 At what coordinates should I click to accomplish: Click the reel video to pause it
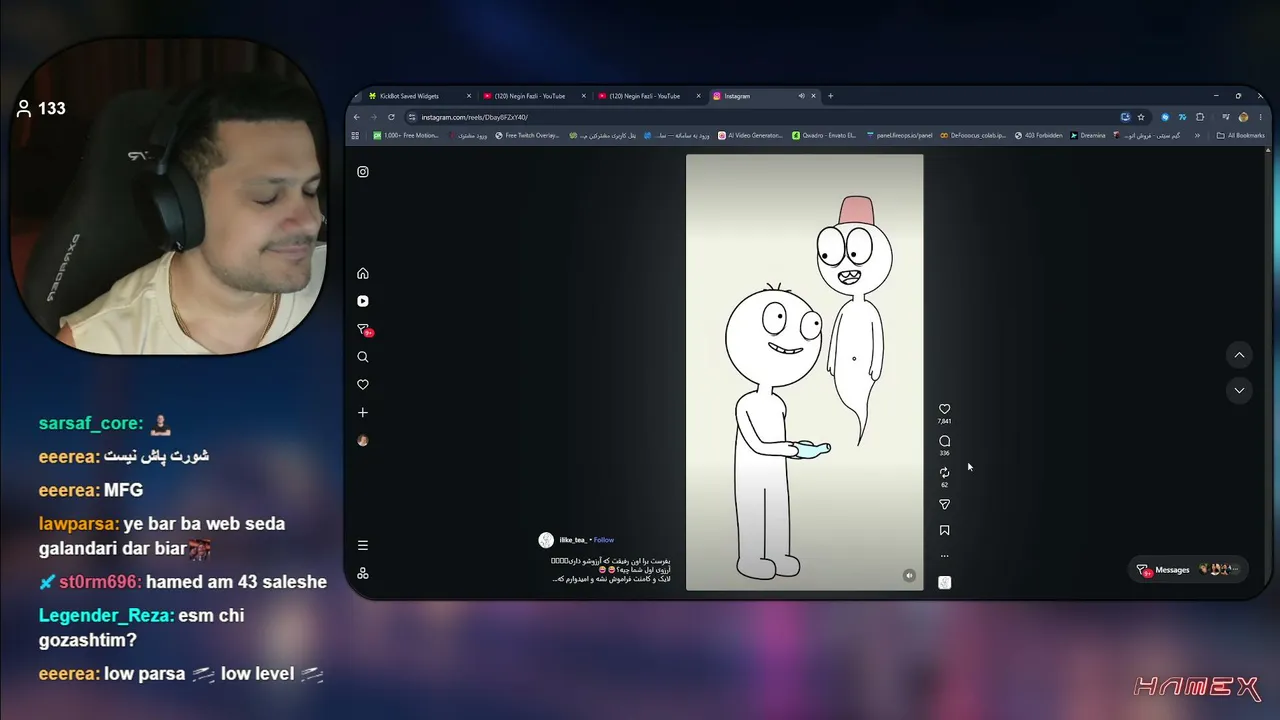(x=804, y=372)
